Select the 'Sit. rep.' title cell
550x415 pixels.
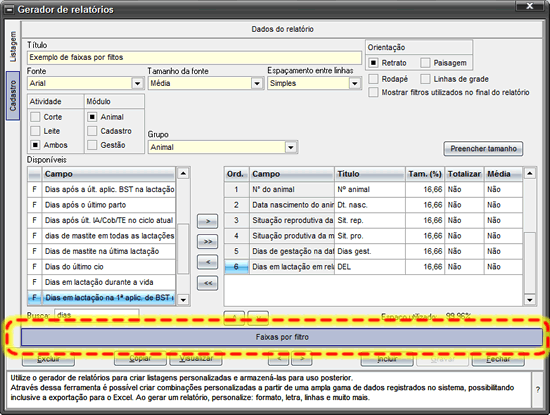pyautogui.click(x=370, y=220)
